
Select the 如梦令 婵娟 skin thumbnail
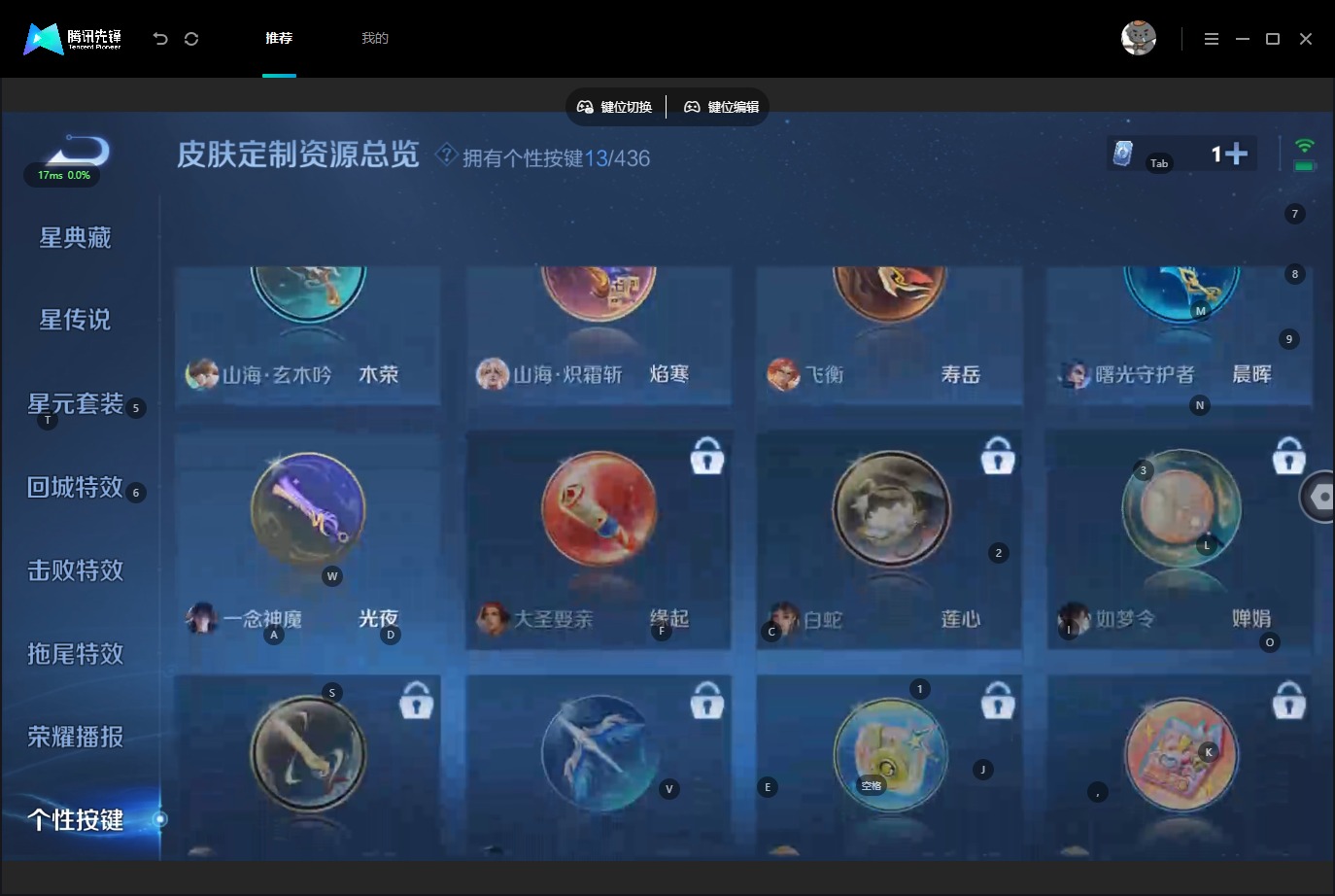click(1181, 508)
